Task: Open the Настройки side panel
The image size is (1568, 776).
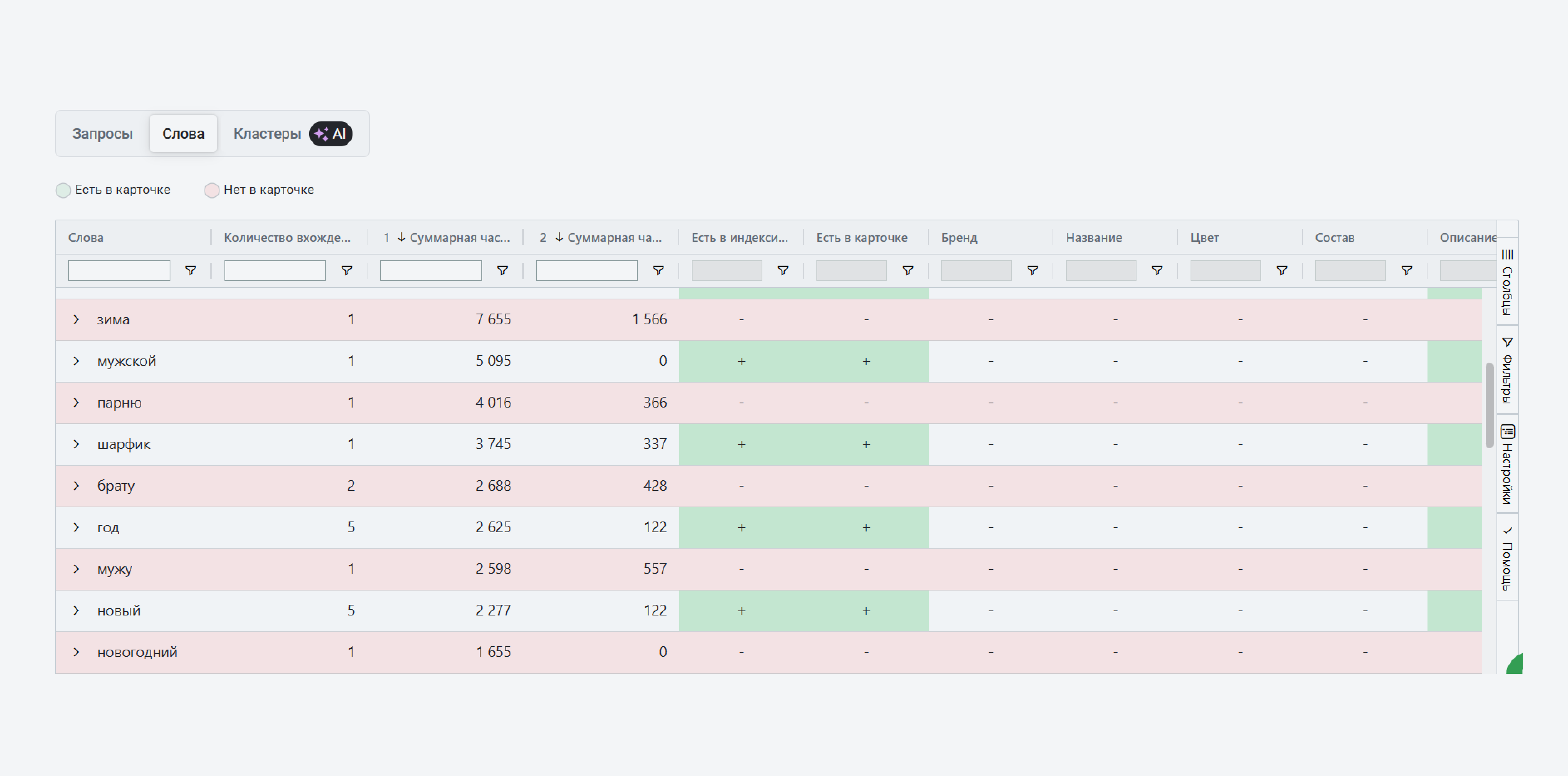Action: [x=1507, y=464]
